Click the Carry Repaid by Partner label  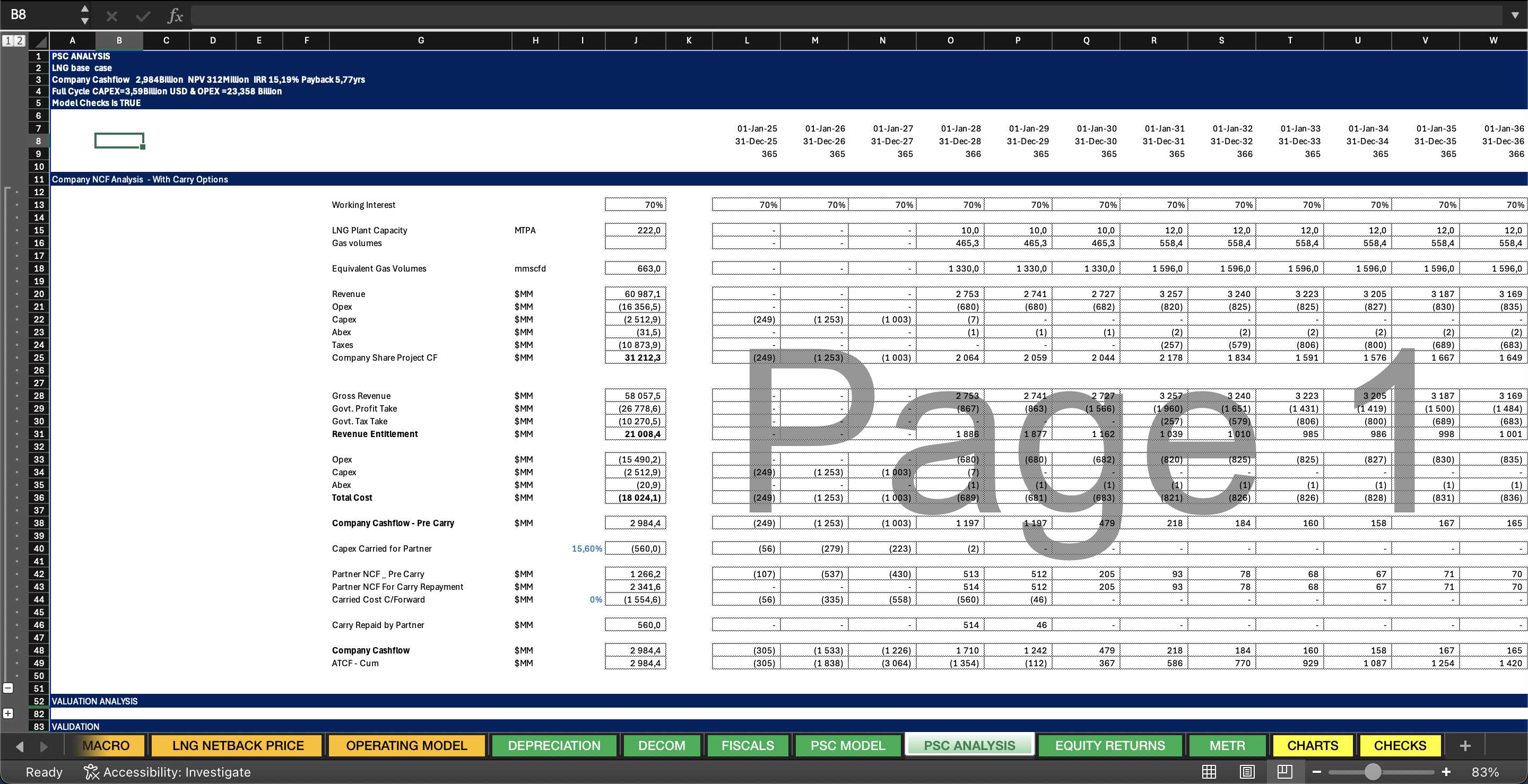tap(378, 625)
